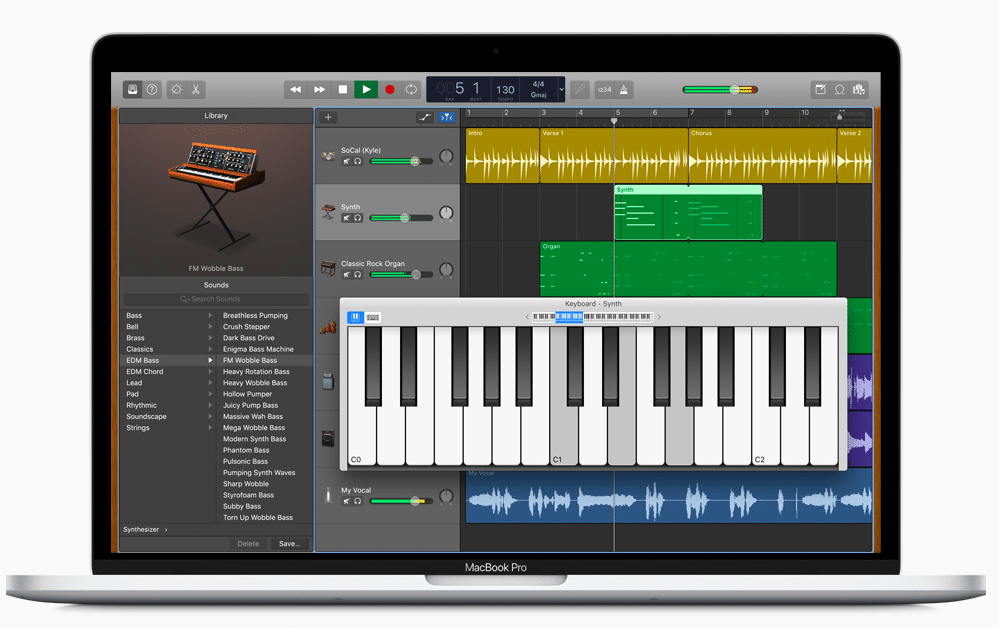Rewind the playhead
The width and height of the screenshot is (999, 628).
[296, 89]
